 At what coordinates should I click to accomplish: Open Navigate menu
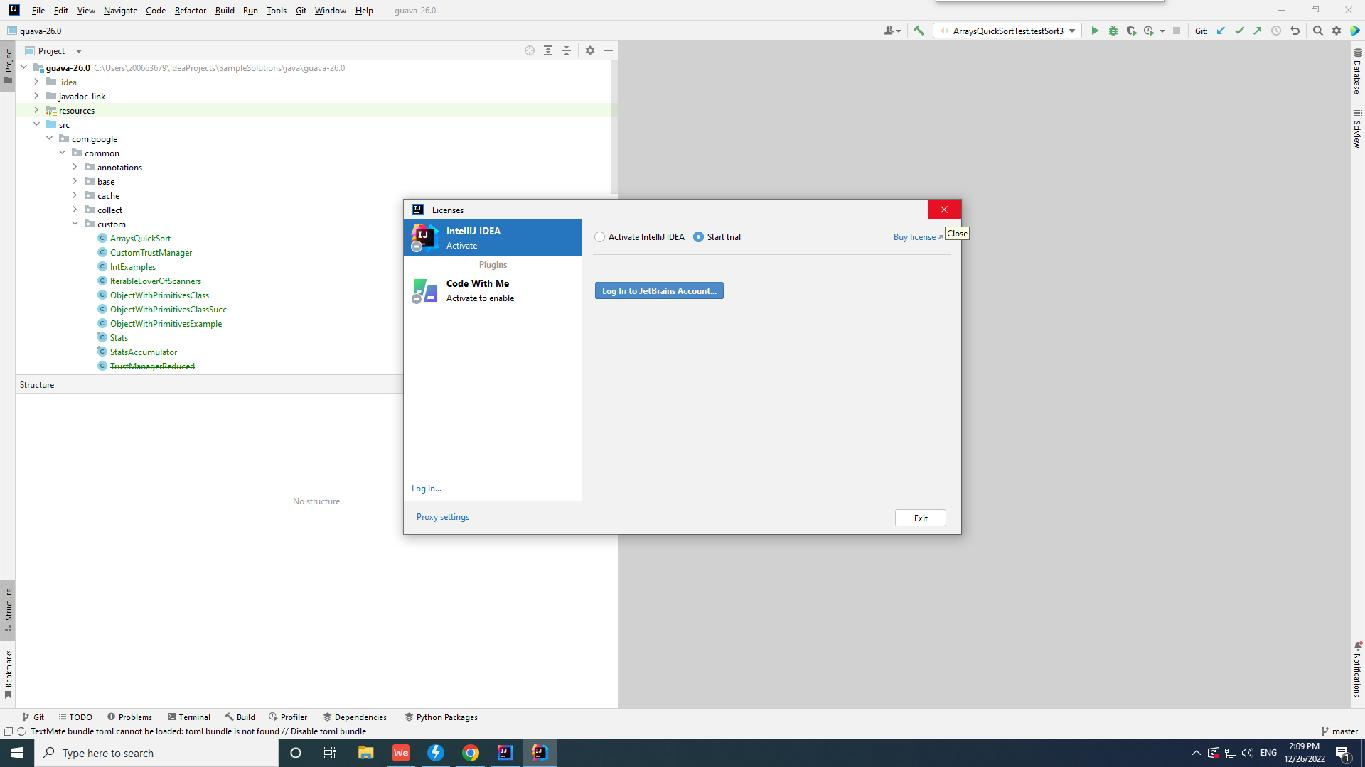120,10
